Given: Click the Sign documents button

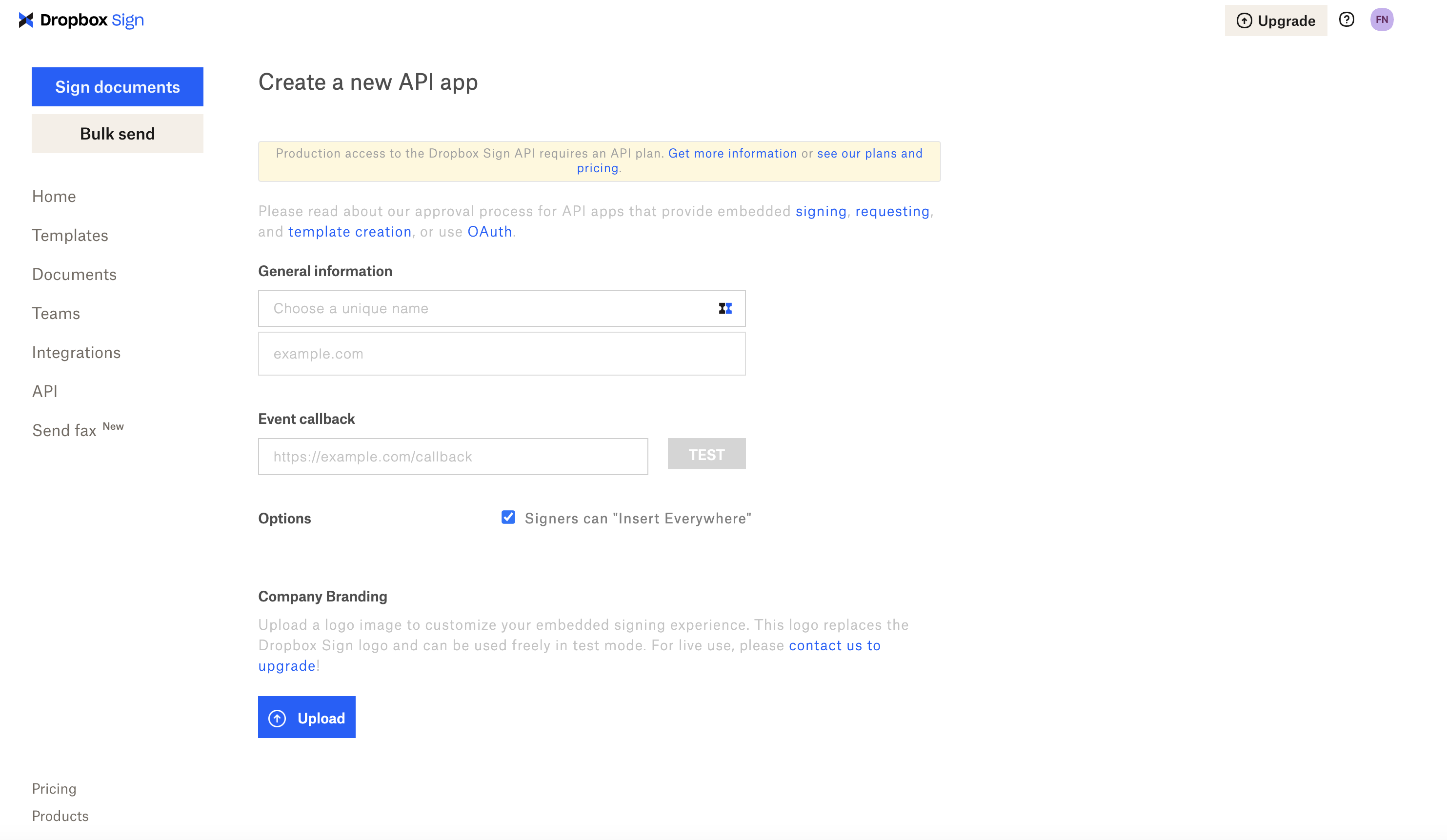Looking at the screenshot, I should (117, 87).
